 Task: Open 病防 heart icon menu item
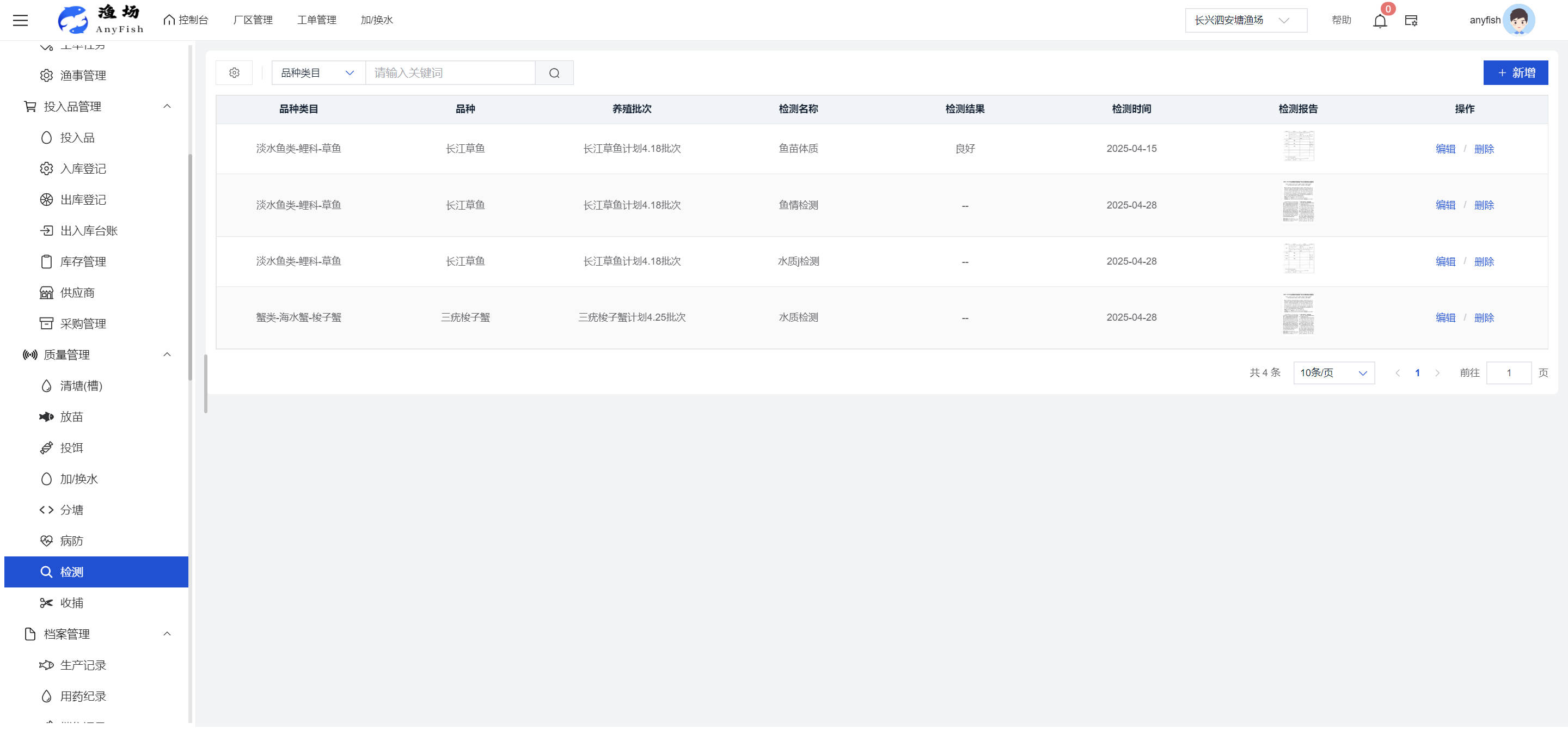(x=46, y=540)
